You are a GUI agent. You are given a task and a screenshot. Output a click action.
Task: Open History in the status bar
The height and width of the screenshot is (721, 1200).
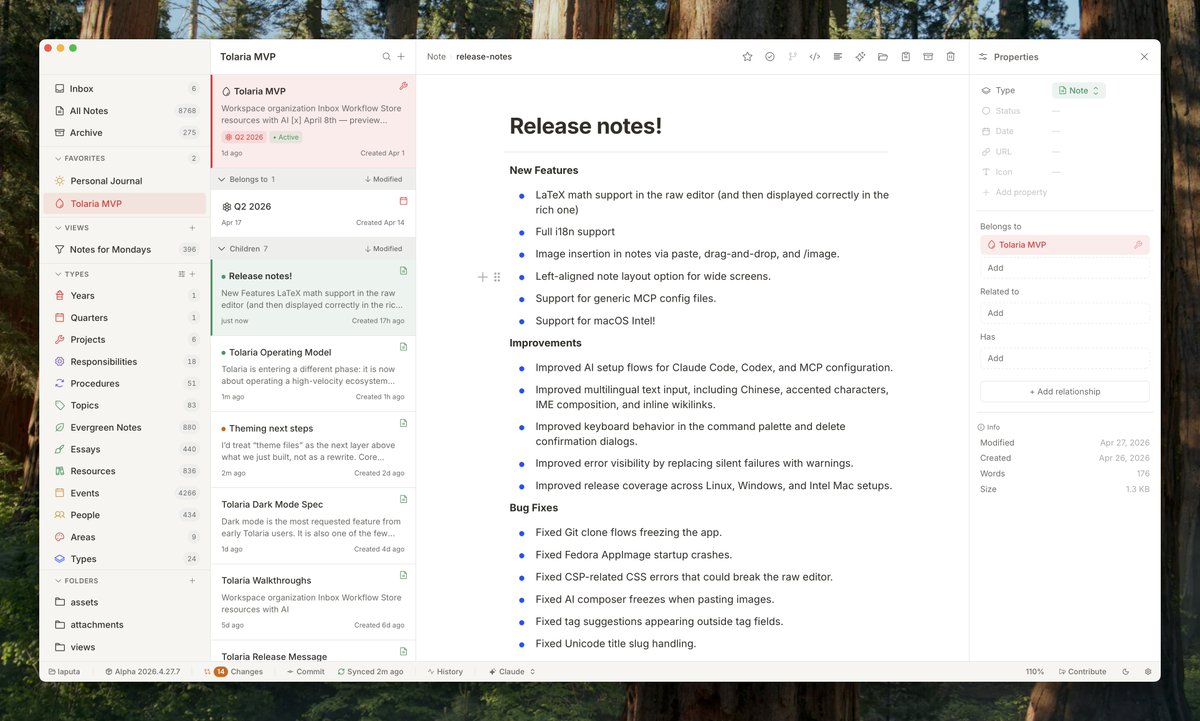pyautogui.click(x=445, y=672)
